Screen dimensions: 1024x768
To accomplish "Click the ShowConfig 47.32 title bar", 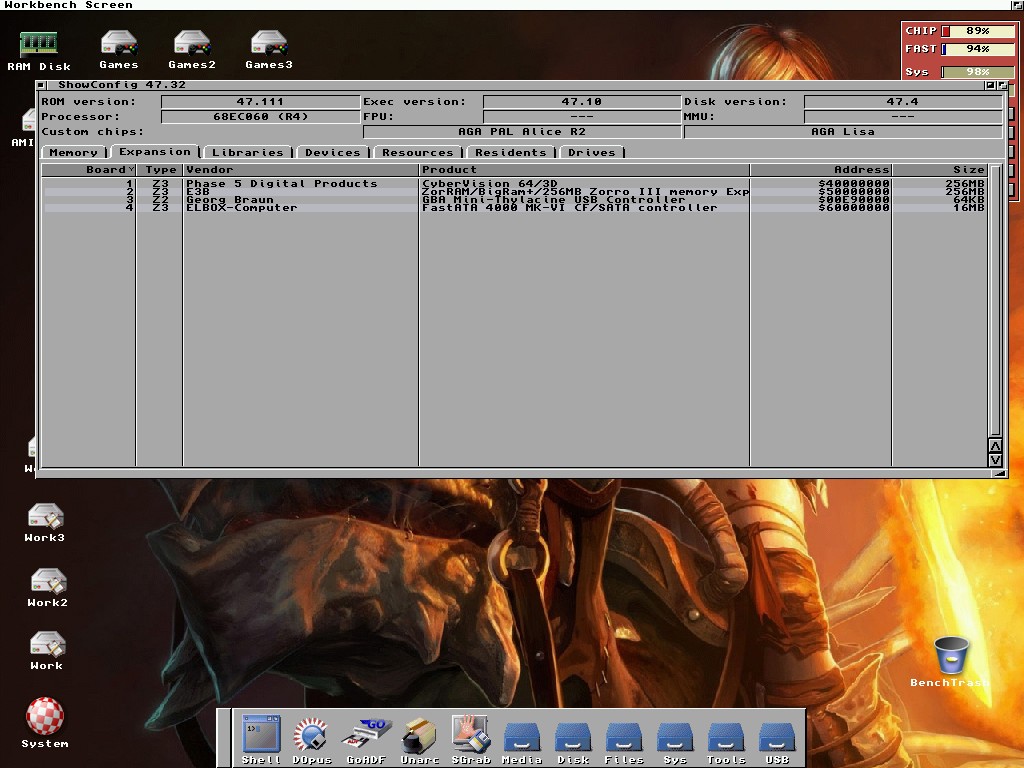I will point(514,85).
